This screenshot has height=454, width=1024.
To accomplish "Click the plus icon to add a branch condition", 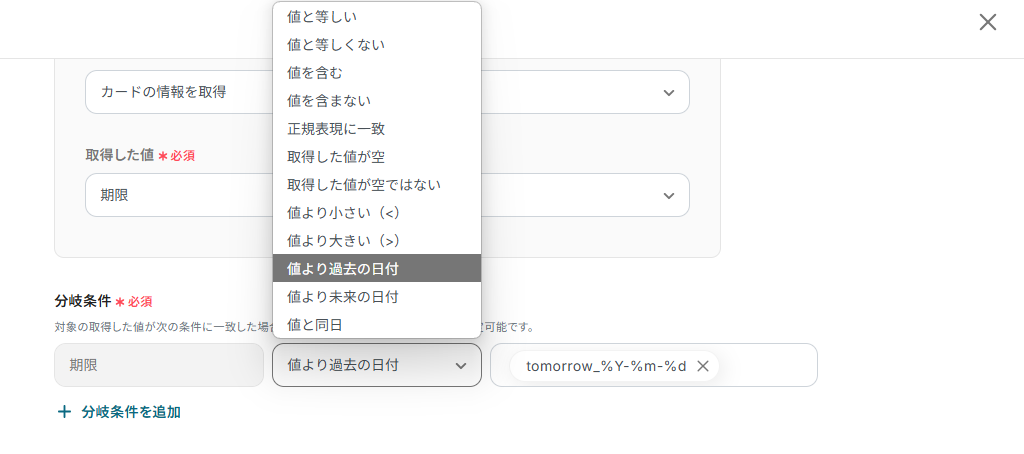I will click(64, 412).
